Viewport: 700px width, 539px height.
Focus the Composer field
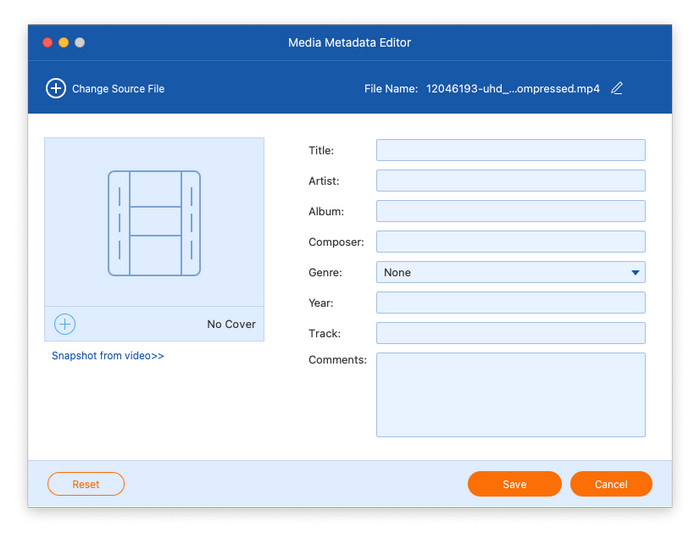click(x=510, y=242)
